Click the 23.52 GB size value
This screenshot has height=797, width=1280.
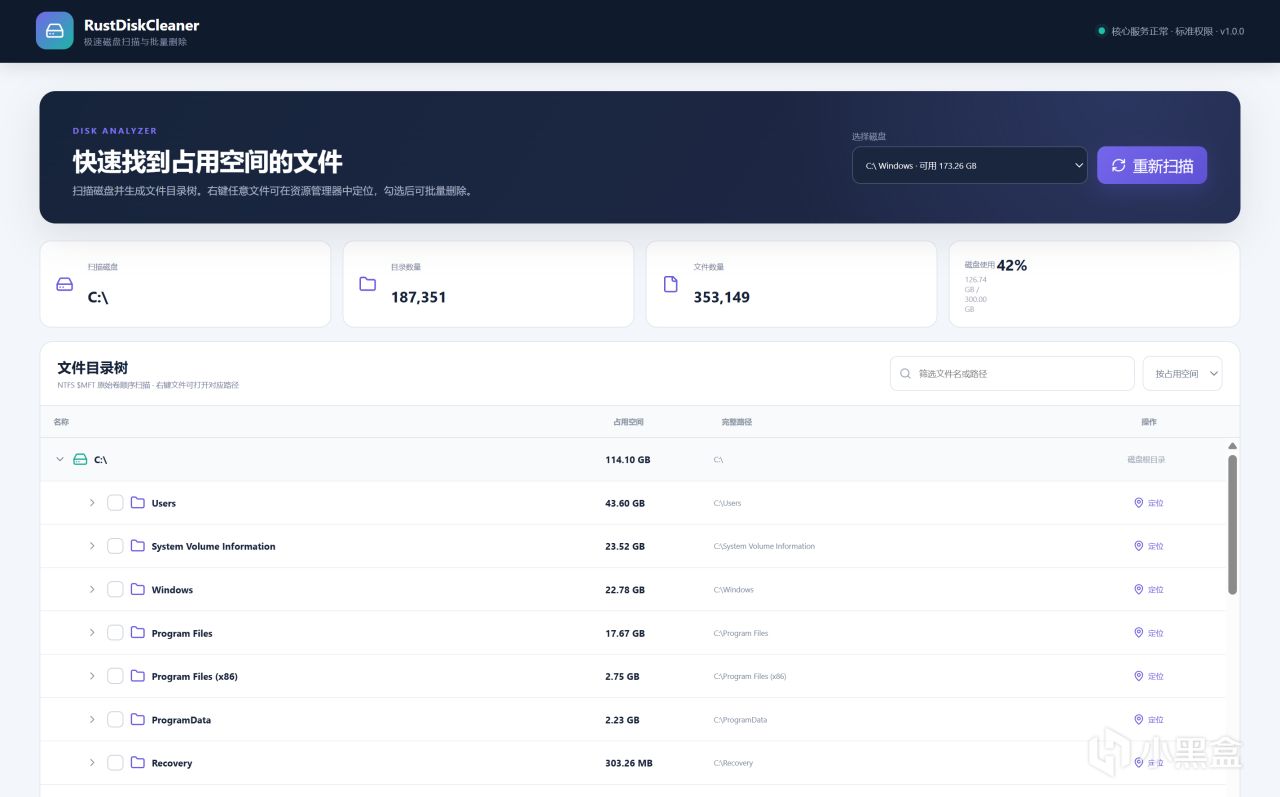tap(625, 546)
